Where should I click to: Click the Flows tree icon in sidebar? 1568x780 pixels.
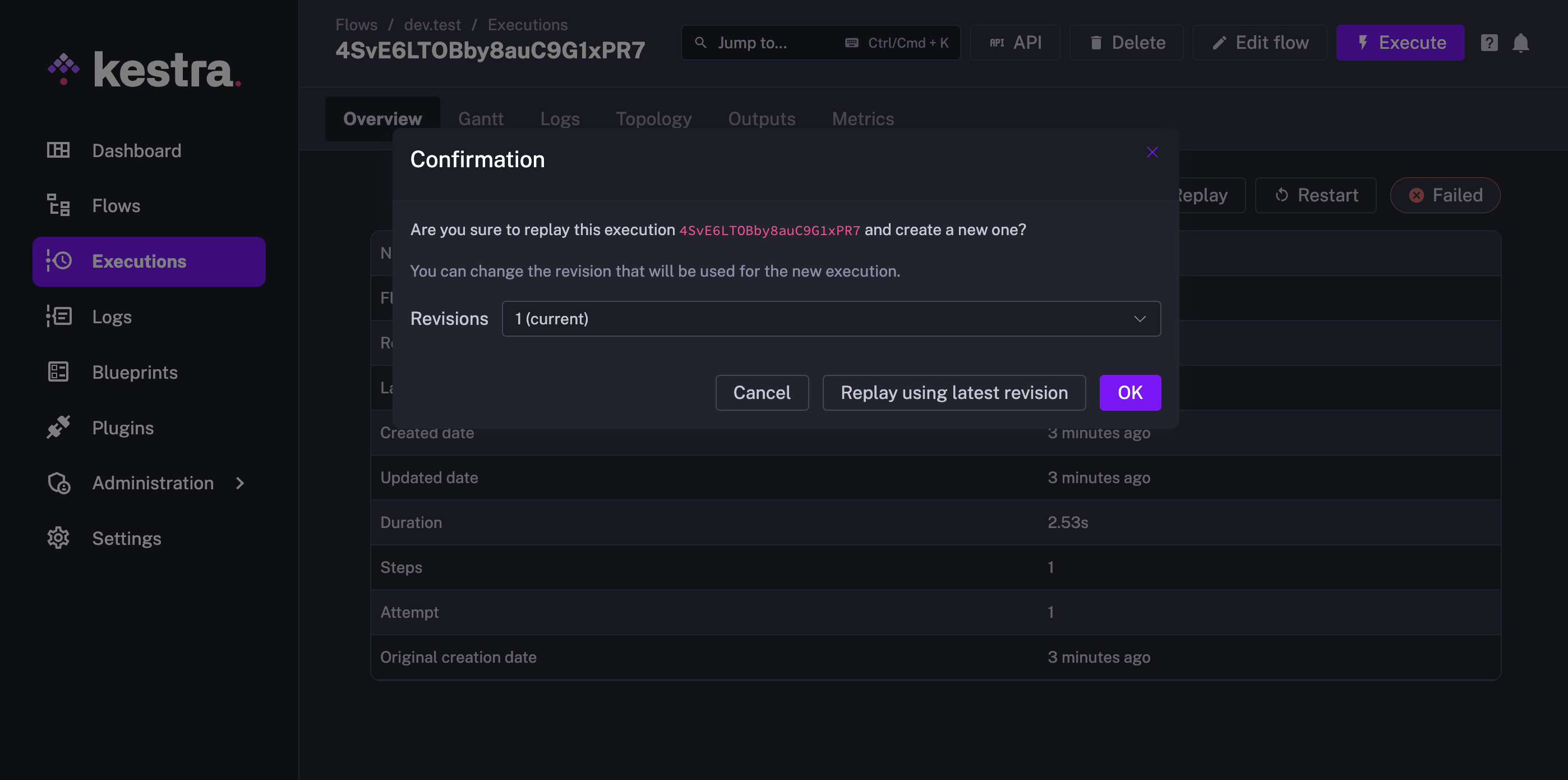(x=58, y=205)
